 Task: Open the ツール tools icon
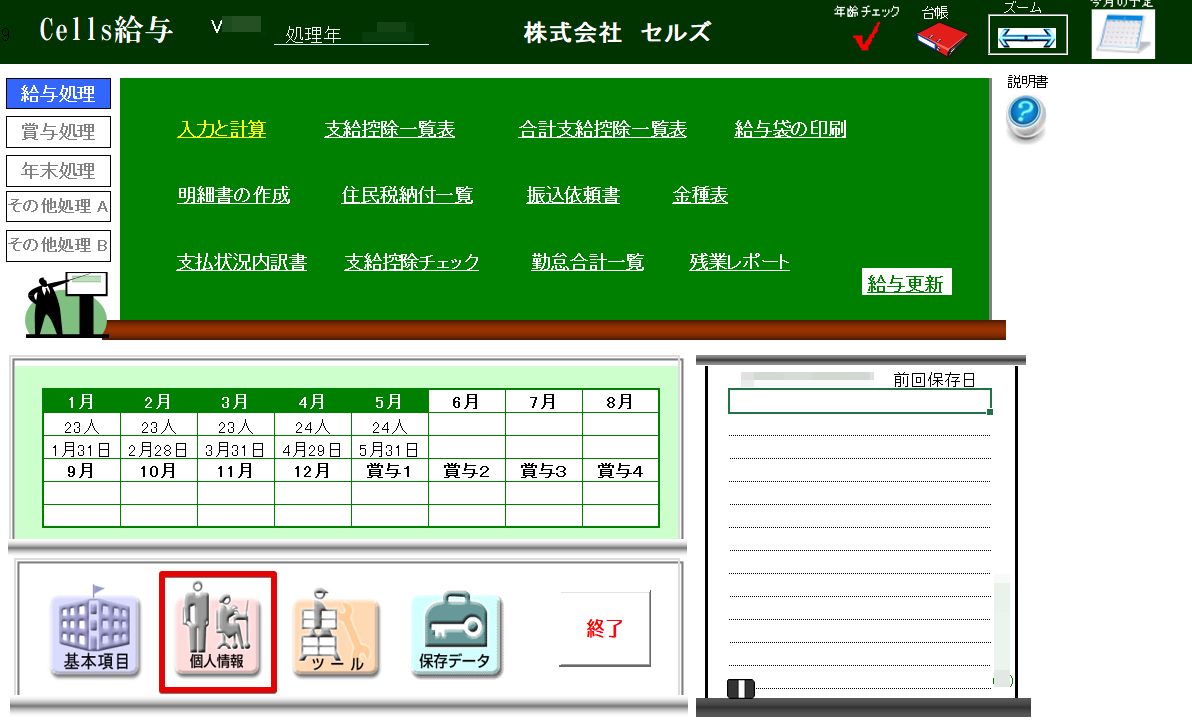pos(336,636)
